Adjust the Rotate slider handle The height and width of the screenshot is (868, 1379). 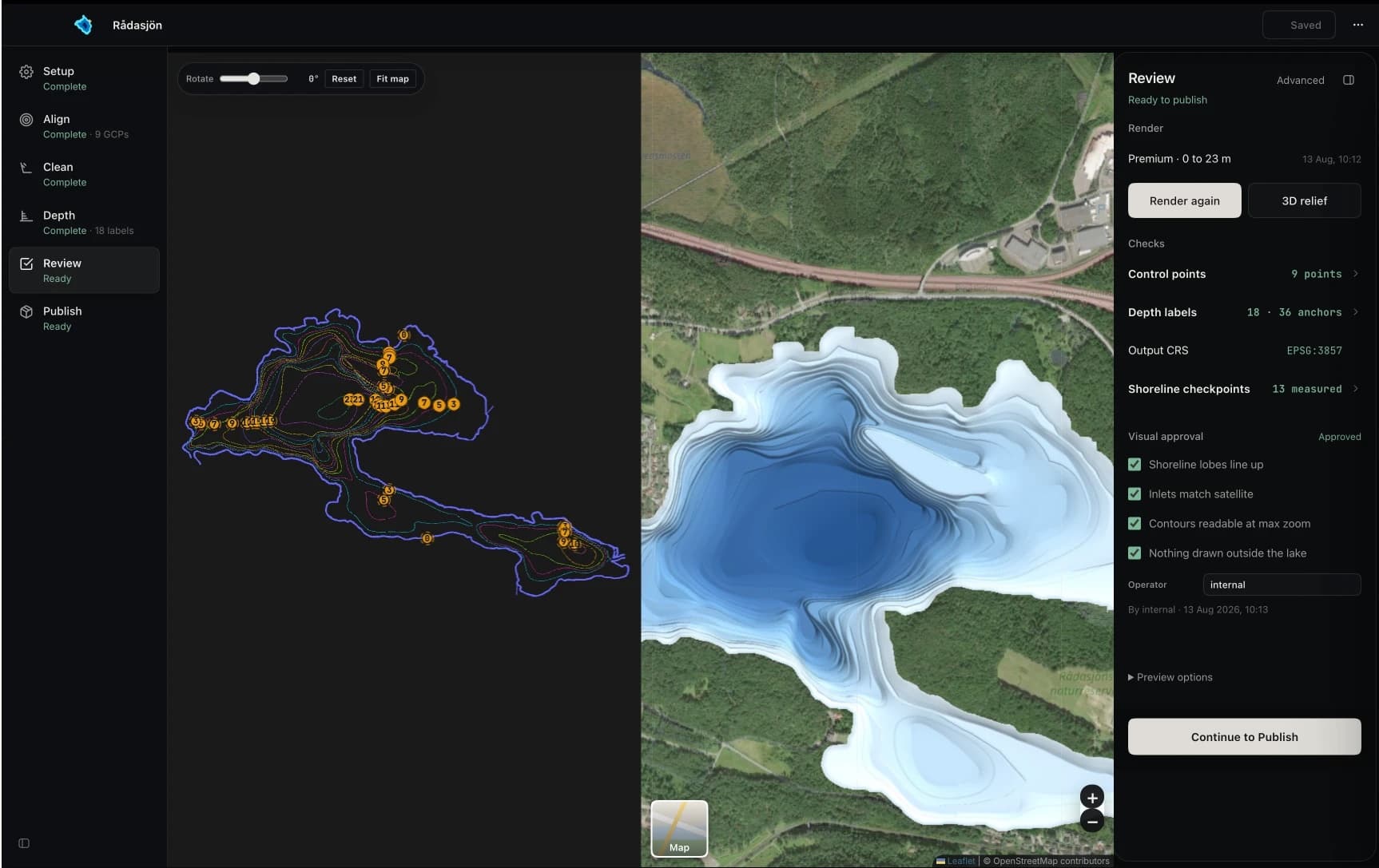253,78
